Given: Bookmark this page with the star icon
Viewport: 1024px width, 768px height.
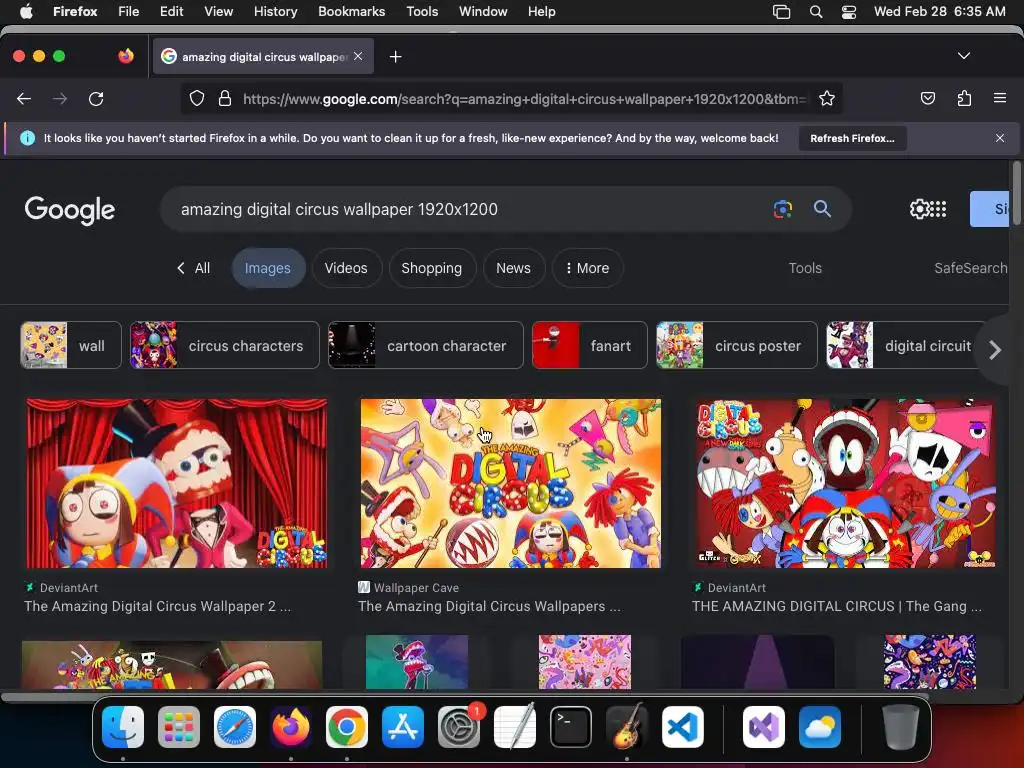Looking at the screenshot, I should click(827, 99).
